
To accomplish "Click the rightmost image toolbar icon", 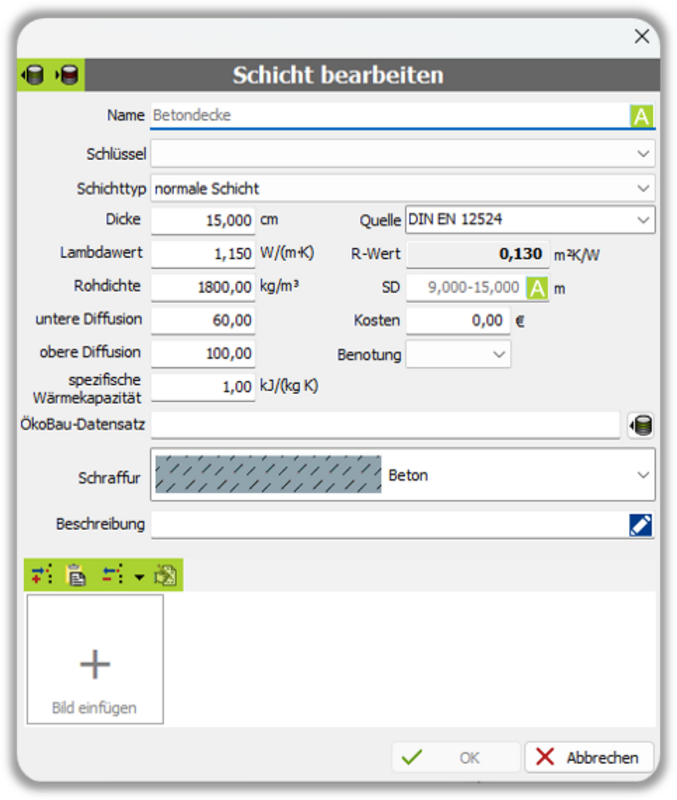I will (166, 575).
